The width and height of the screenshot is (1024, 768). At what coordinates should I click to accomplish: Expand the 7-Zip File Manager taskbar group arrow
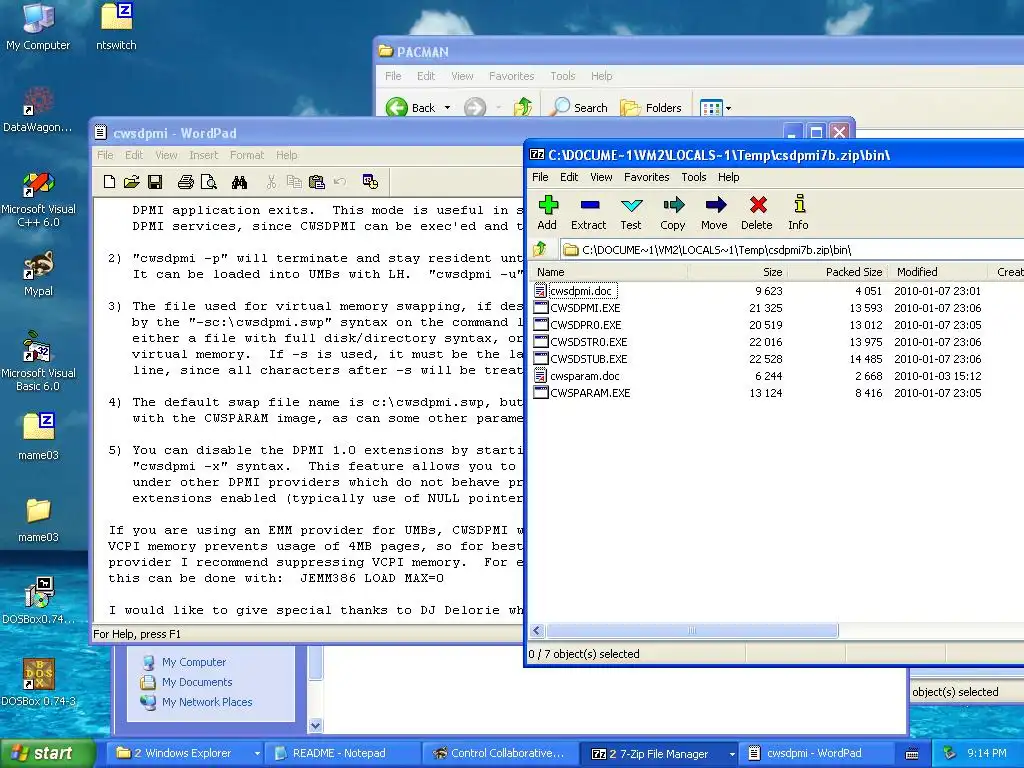pyautogui.click(x=732, y=754)
